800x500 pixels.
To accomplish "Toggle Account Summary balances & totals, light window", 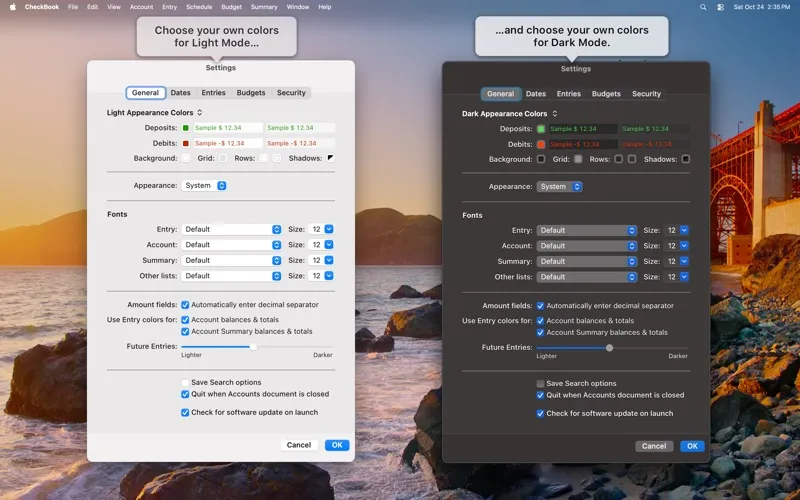I will click(185, 332).
